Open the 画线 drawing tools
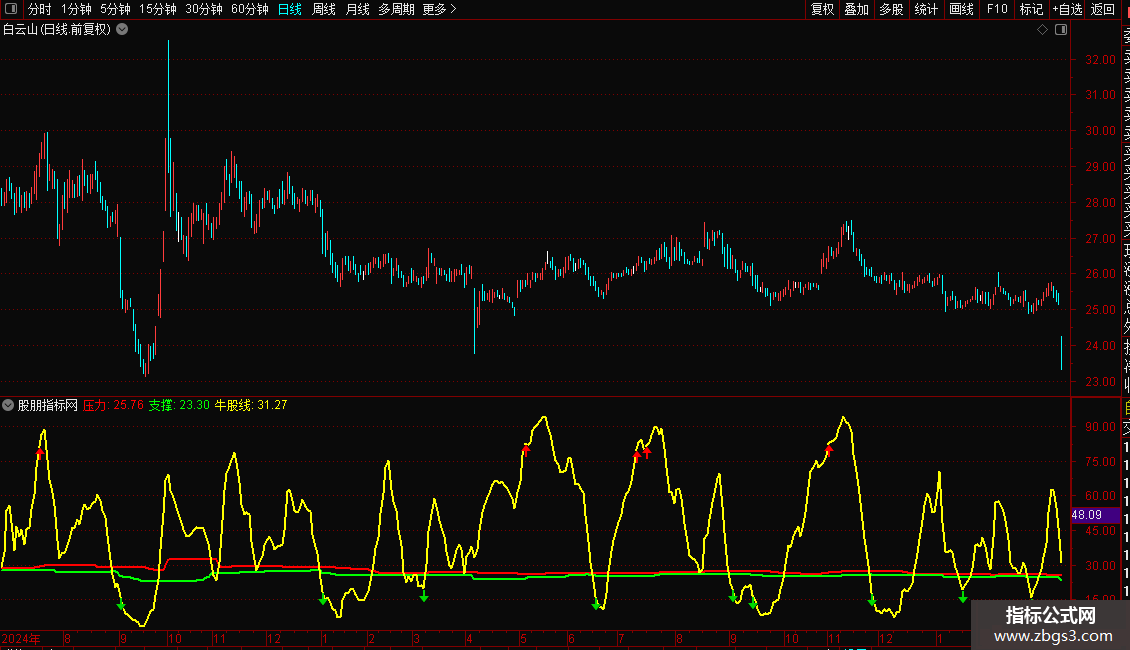 coord(961,9)
